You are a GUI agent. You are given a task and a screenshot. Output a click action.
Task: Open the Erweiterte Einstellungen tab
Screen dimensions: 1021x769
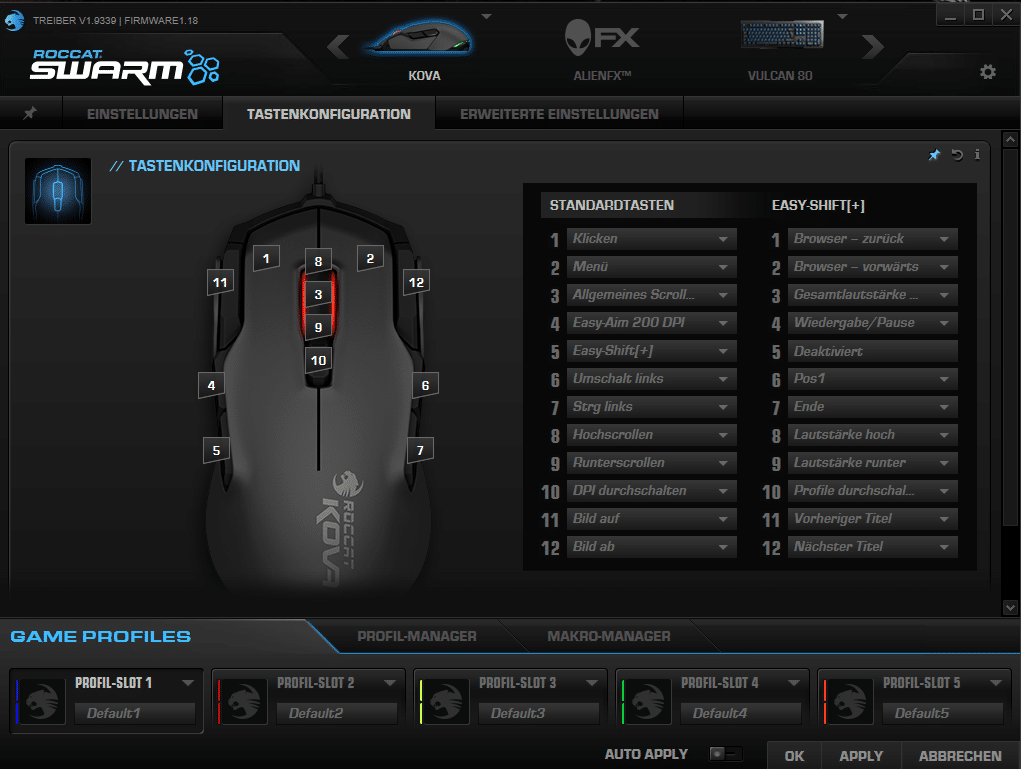[x=559, y=114]
